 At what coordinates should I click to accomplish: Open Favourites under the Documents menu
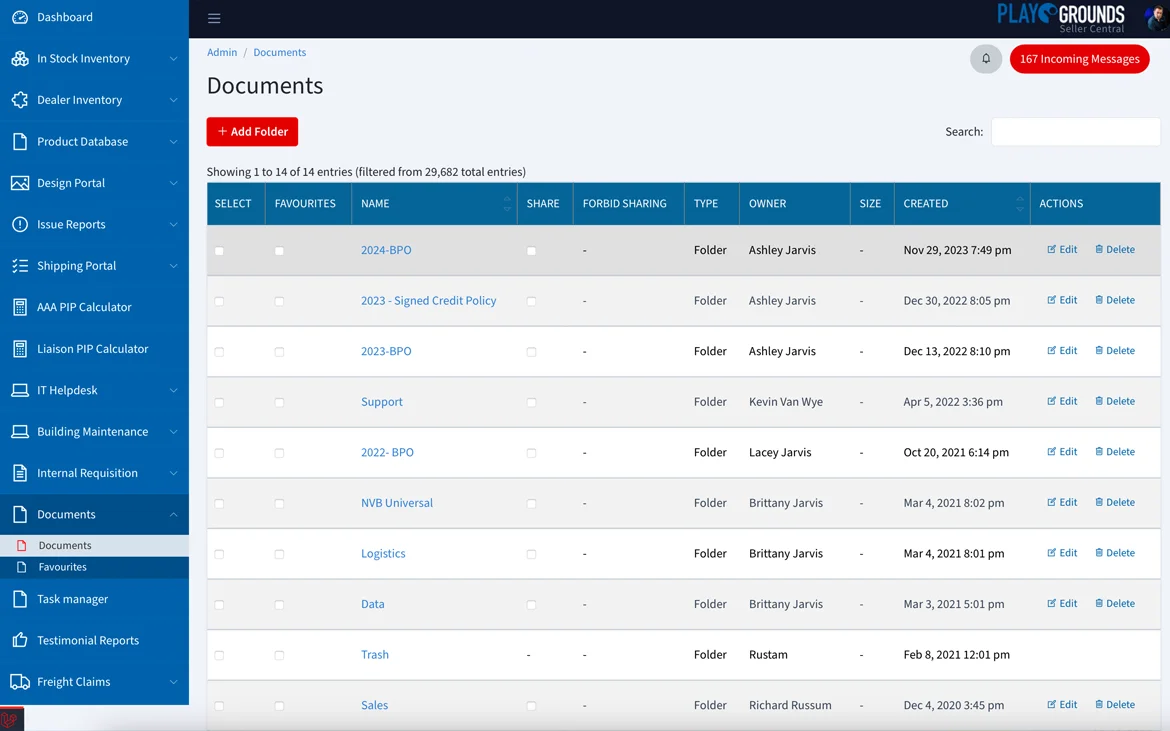[62, 567]
